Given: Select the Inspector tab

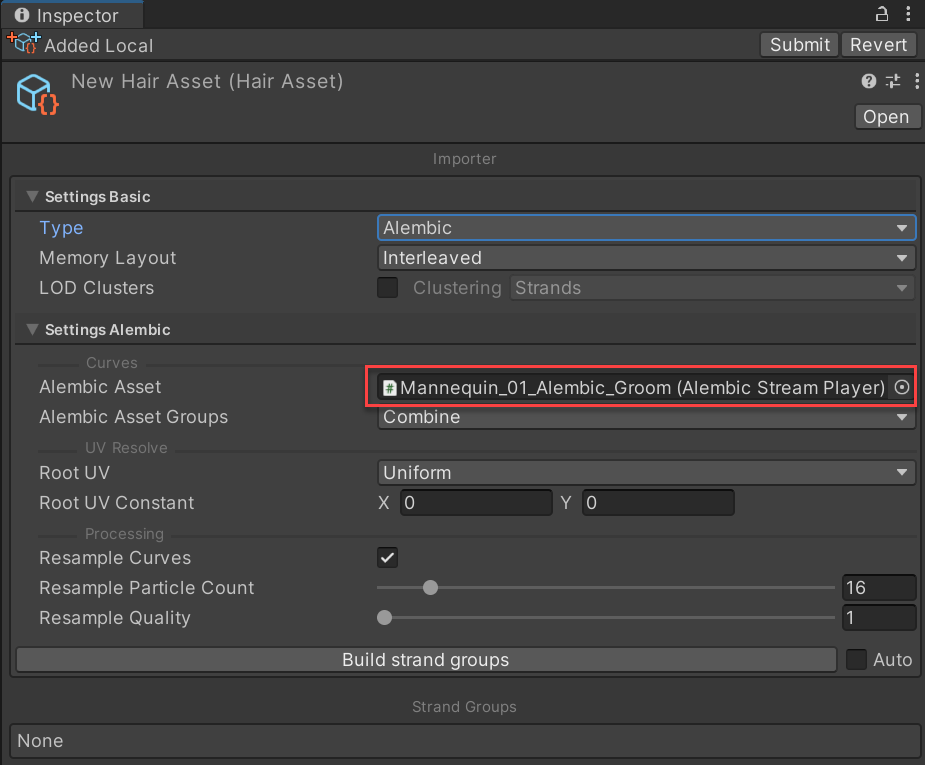Looking at the screenshot, I should [x=68, y=15].
